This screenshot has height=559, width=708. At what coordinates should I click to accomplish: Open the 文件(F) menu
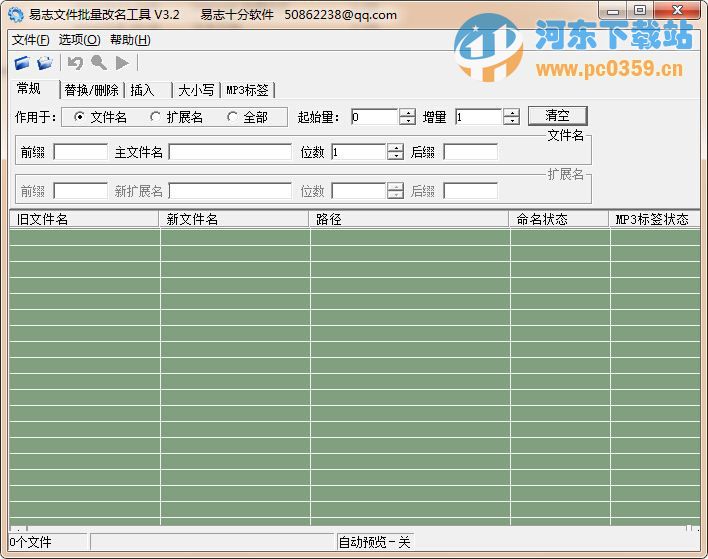[x=30, y=40]
